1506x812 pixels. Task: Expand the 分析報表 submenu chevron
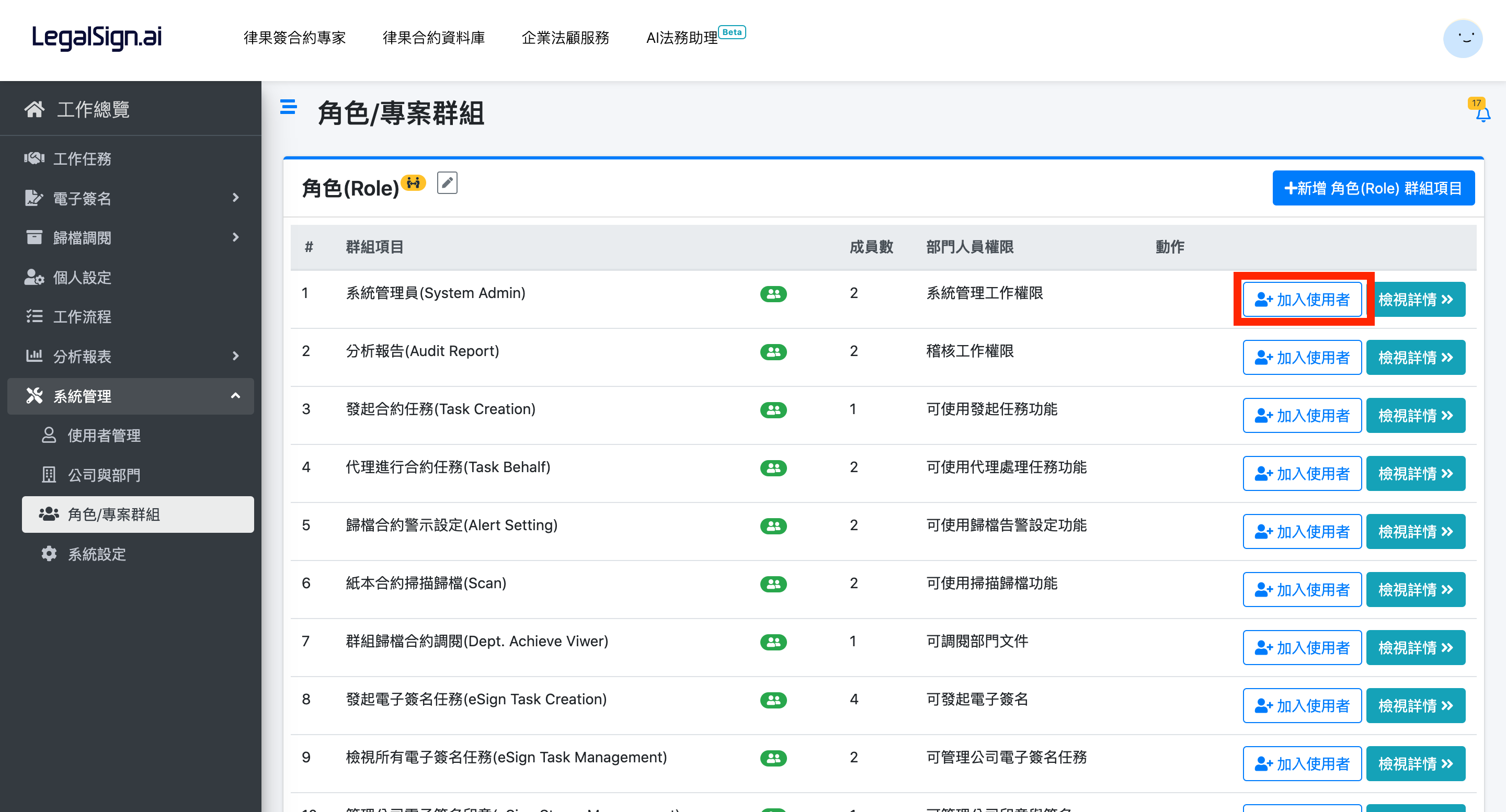[x=236, y=356]
